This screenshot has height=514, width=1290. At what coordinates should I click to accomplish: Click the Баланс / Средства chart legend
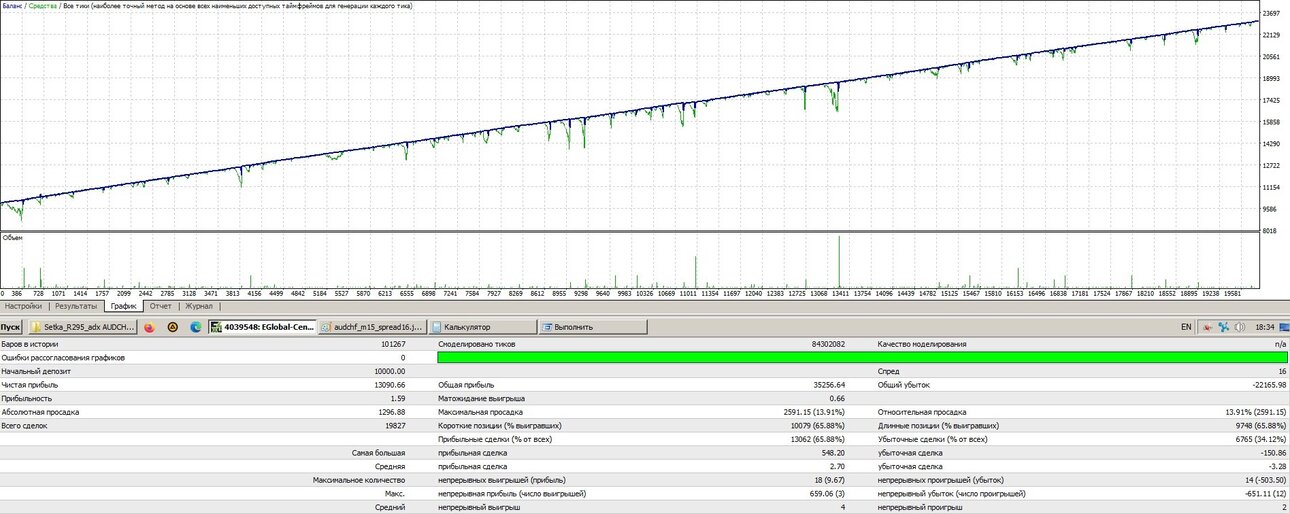tap(29, 5)
